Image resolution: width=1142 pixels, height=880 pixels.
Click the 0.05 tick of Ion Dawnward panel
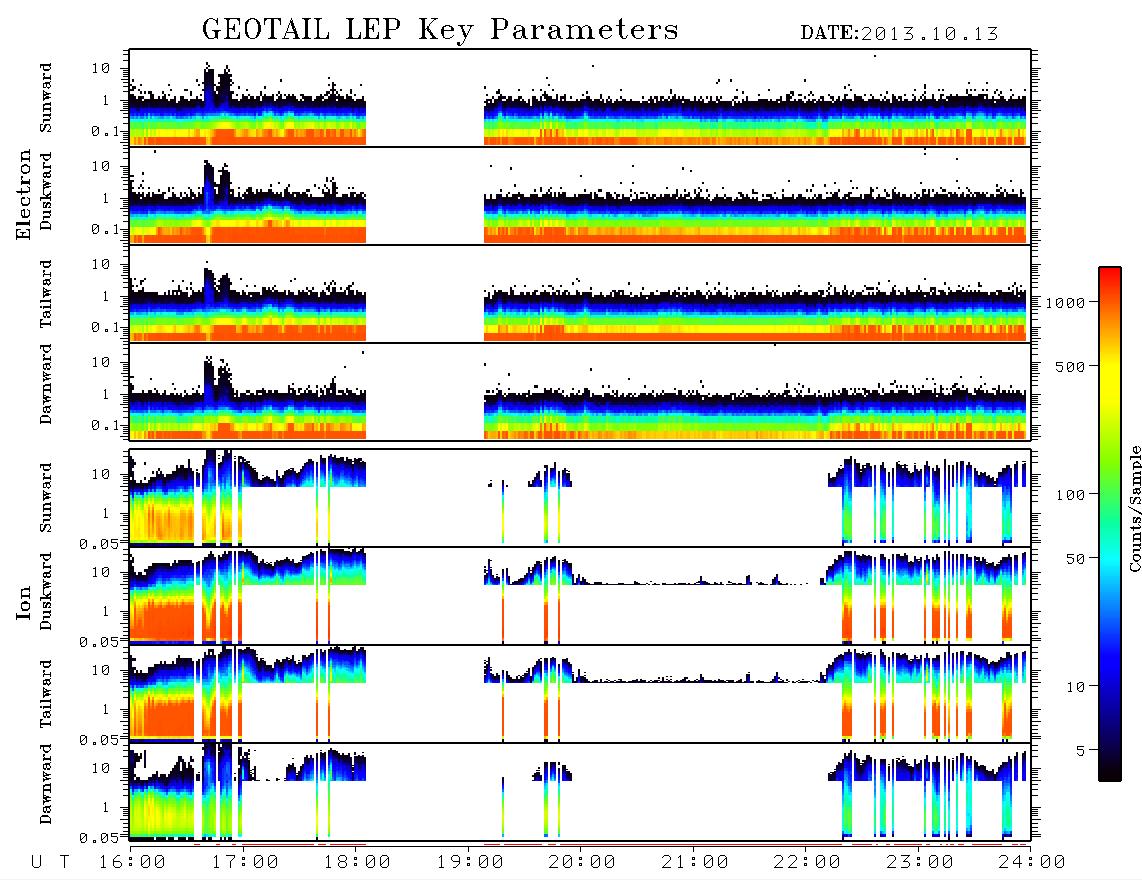pyautogui.click(x=99, y=838)
